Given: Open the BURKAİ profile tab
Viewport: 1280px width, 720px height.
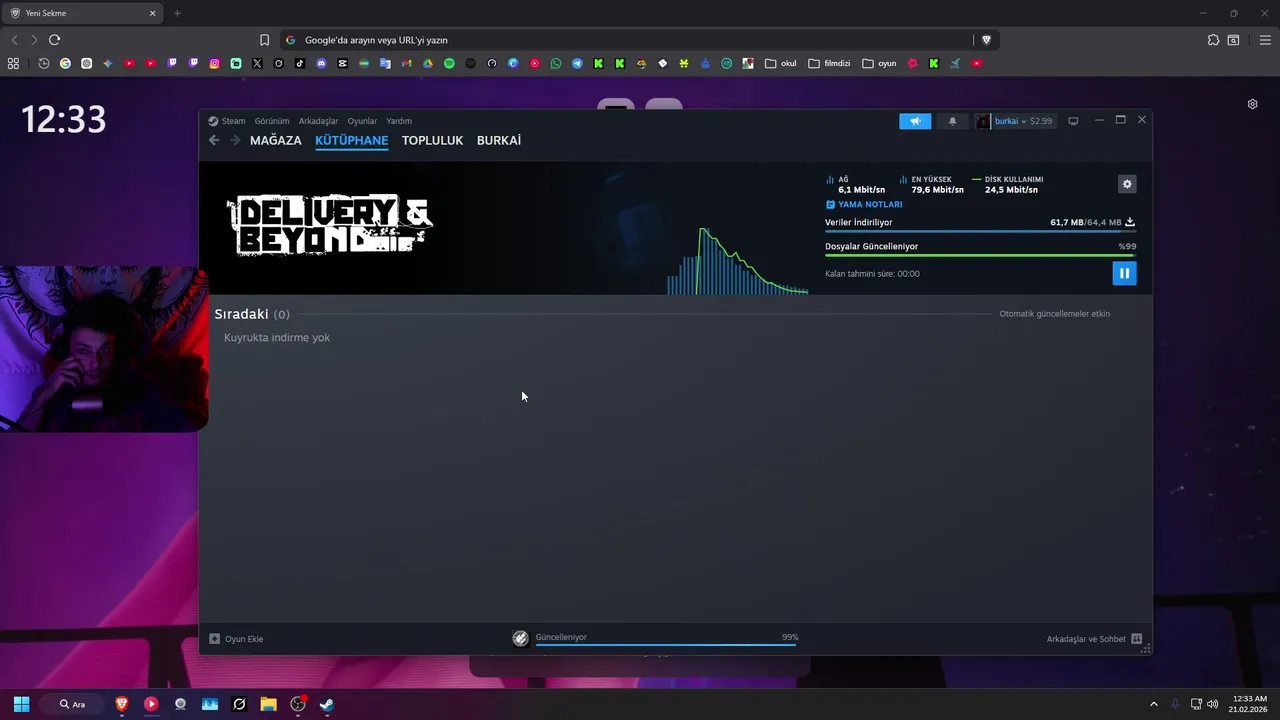Looking at the screenshot, I should click(498, 140).
